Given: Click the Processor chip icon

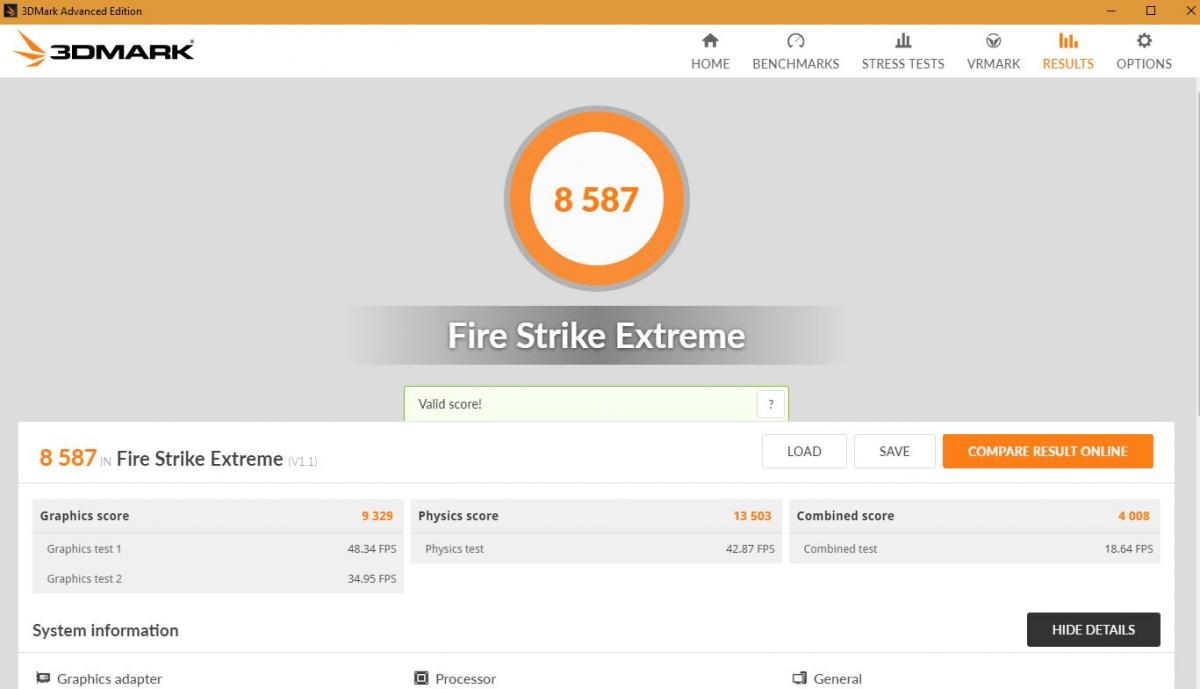Looking at the screenshot, I should [421, 679].
